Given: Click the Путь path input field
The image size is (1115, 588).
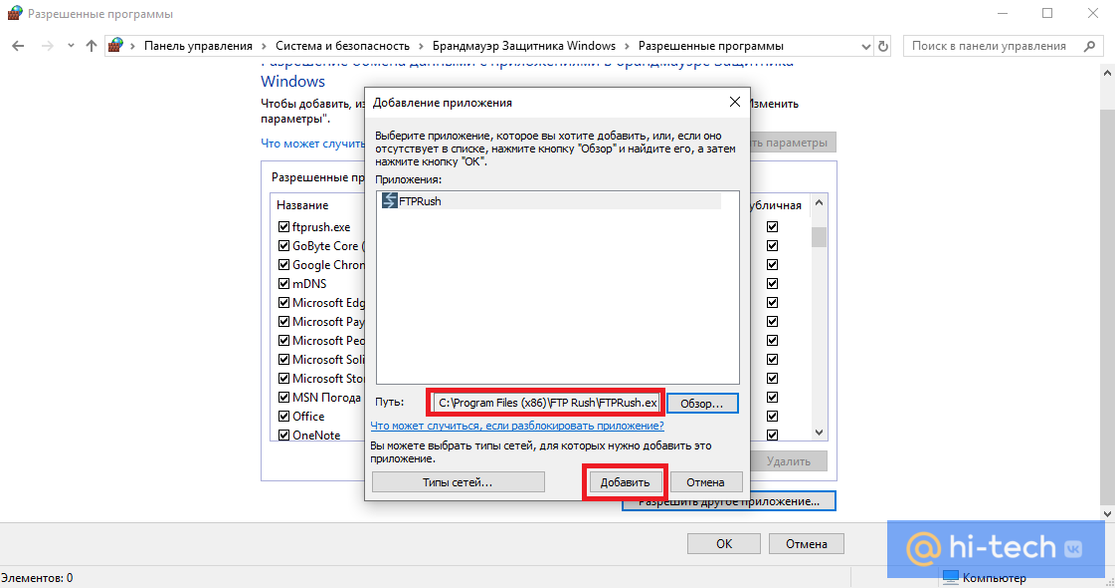Looking at the screenshot, I should [x=545, y=403].
